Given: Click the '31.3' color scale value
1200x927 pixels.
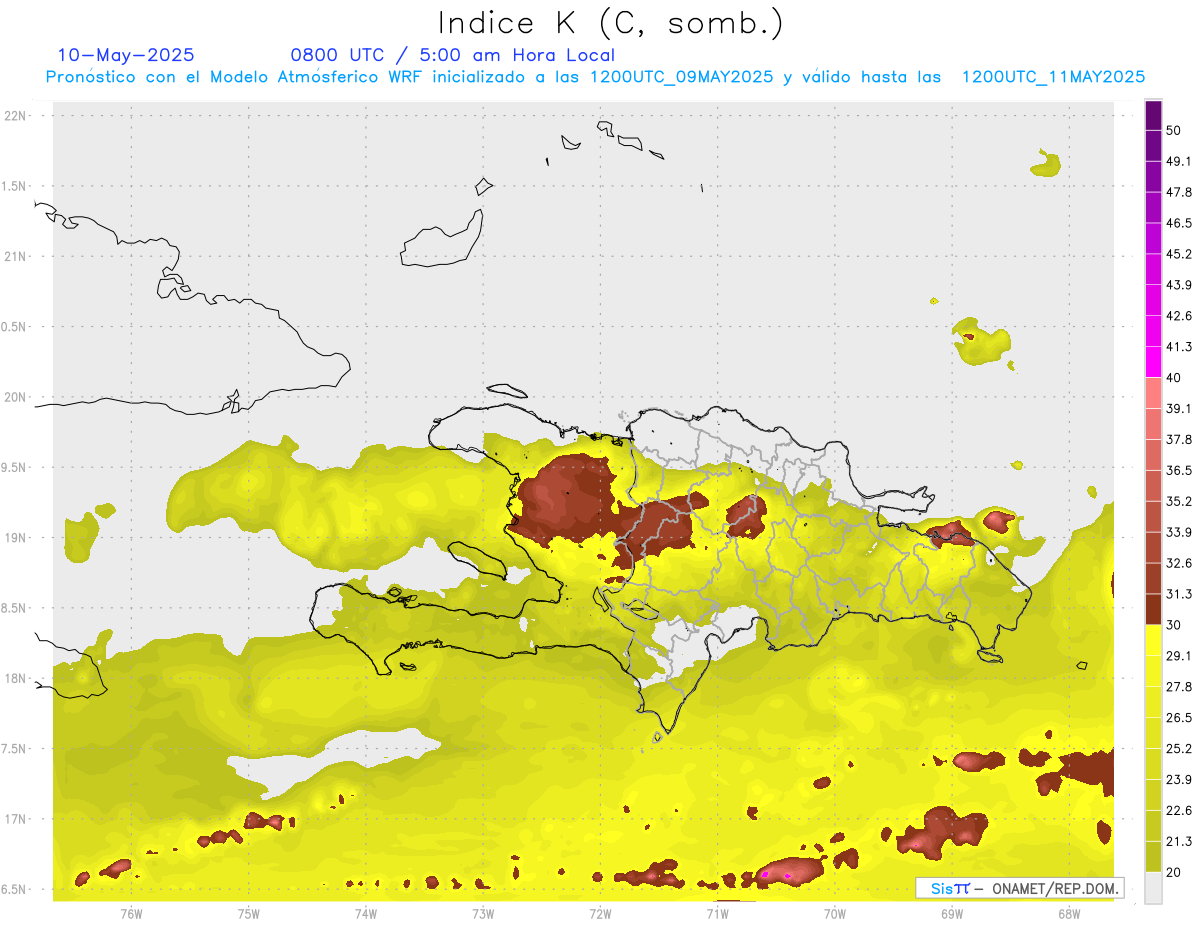Looking at the screenshot, I should click(1179, 594).
